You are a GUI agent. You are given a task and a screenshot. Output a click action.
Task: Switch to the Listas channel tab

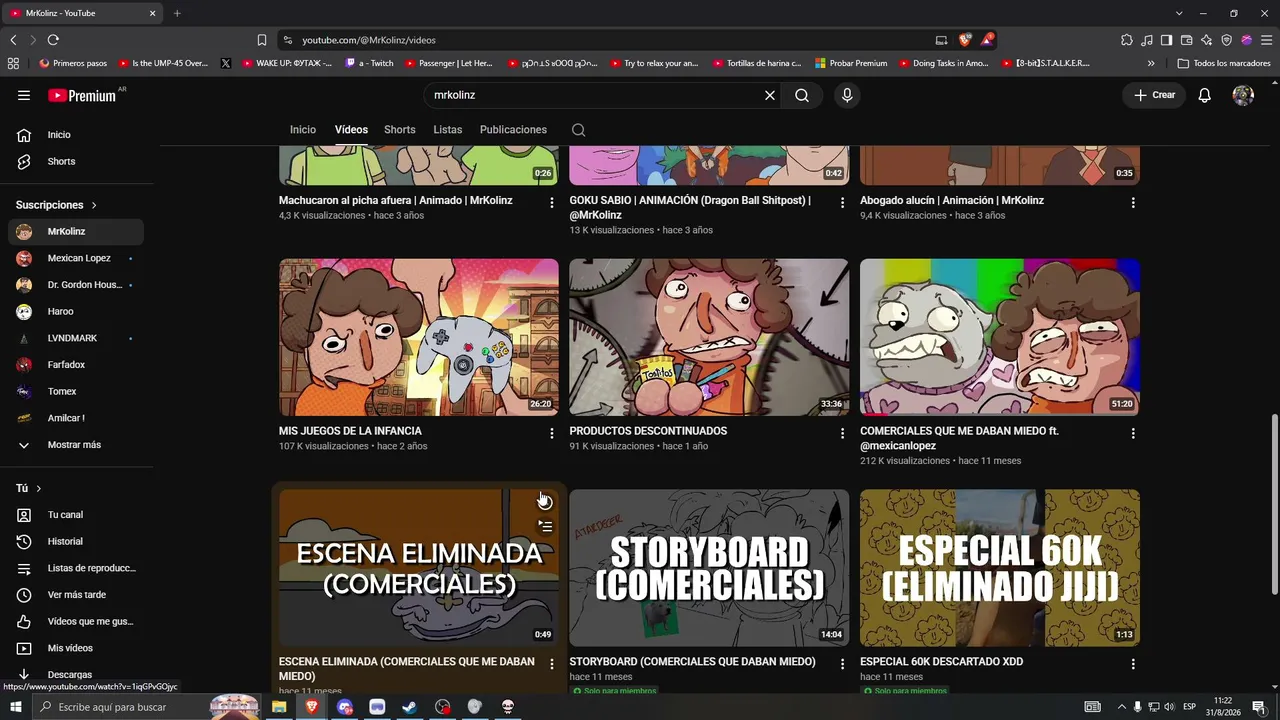click(x=448, y=130)
